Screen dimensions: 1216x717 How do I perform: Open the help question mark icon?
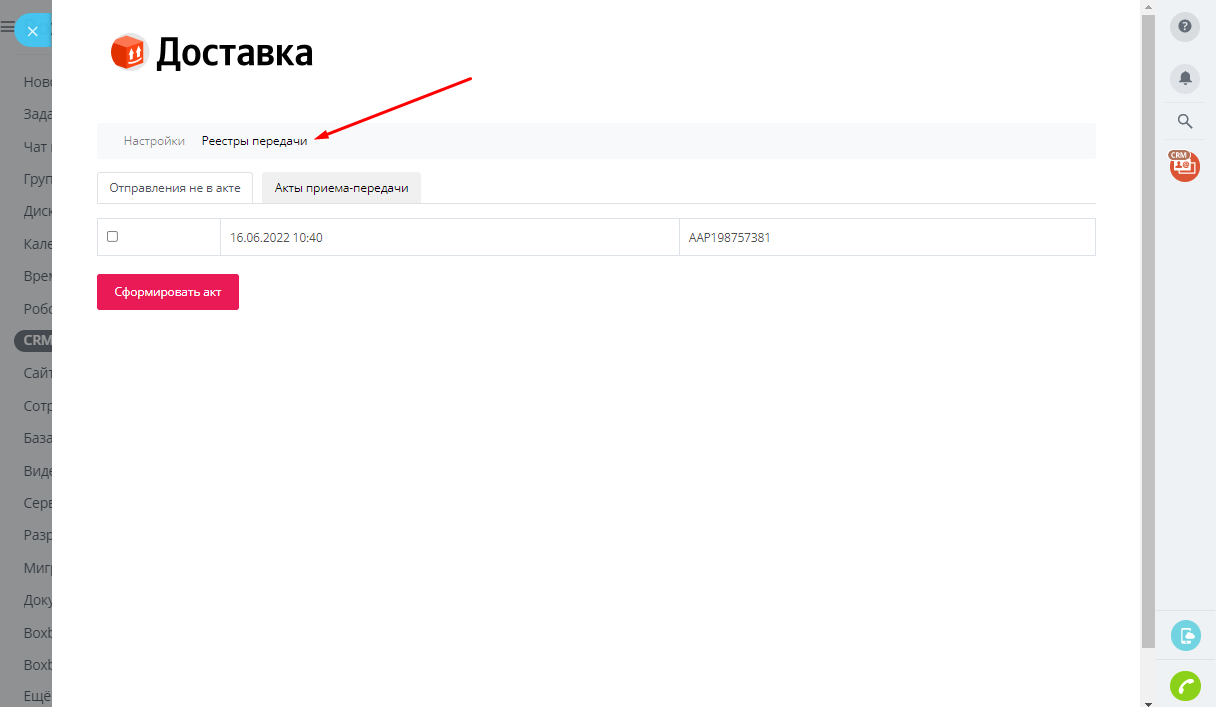[1185, 27]
